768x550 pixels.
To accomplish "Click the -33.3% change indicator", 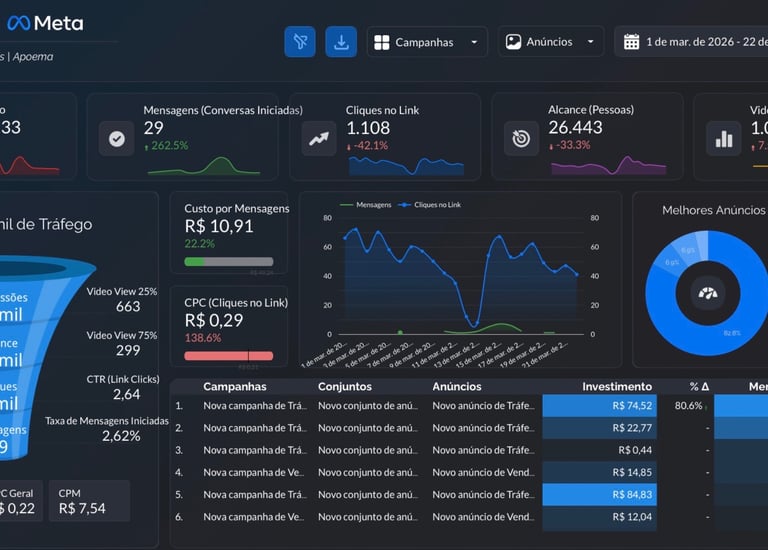I will [x=569, y=145].
